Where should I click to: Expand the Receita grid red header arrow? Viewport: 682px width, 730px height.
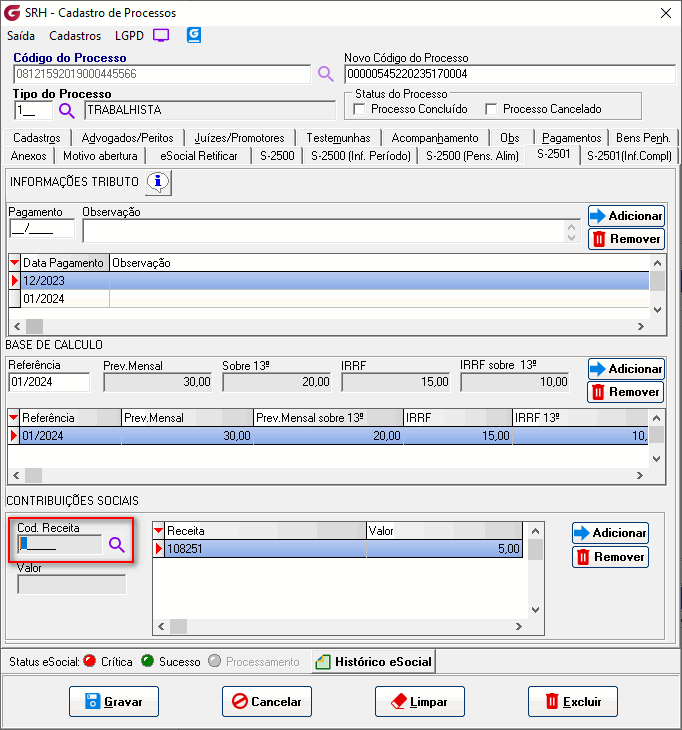point(158,531)
